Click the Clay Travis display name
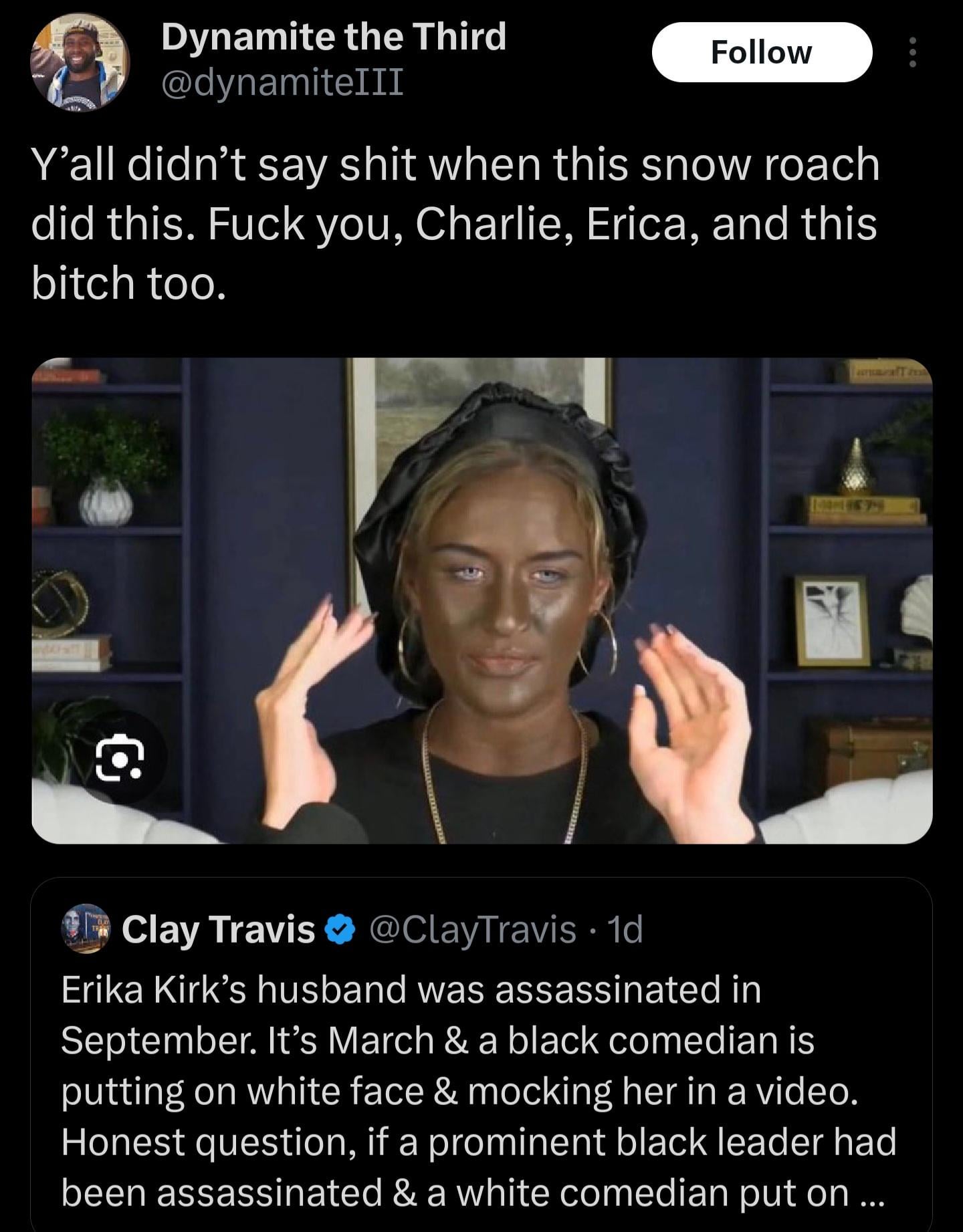This screenshot has height=1232, width=963. [x=218, y=930]
